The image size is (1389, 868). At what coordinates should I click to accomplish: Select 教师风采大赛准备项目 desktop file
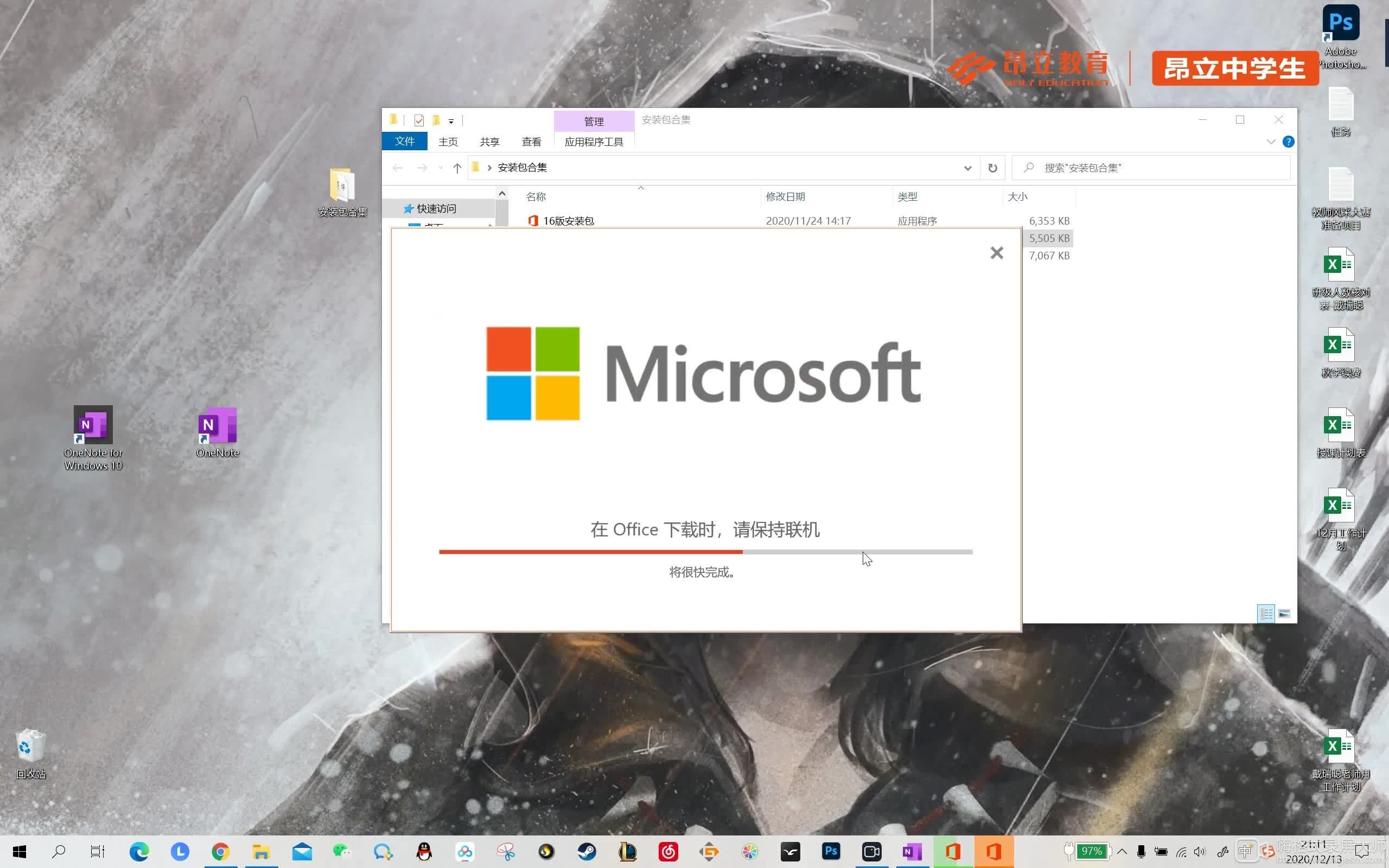click(x=1341, y=199)
